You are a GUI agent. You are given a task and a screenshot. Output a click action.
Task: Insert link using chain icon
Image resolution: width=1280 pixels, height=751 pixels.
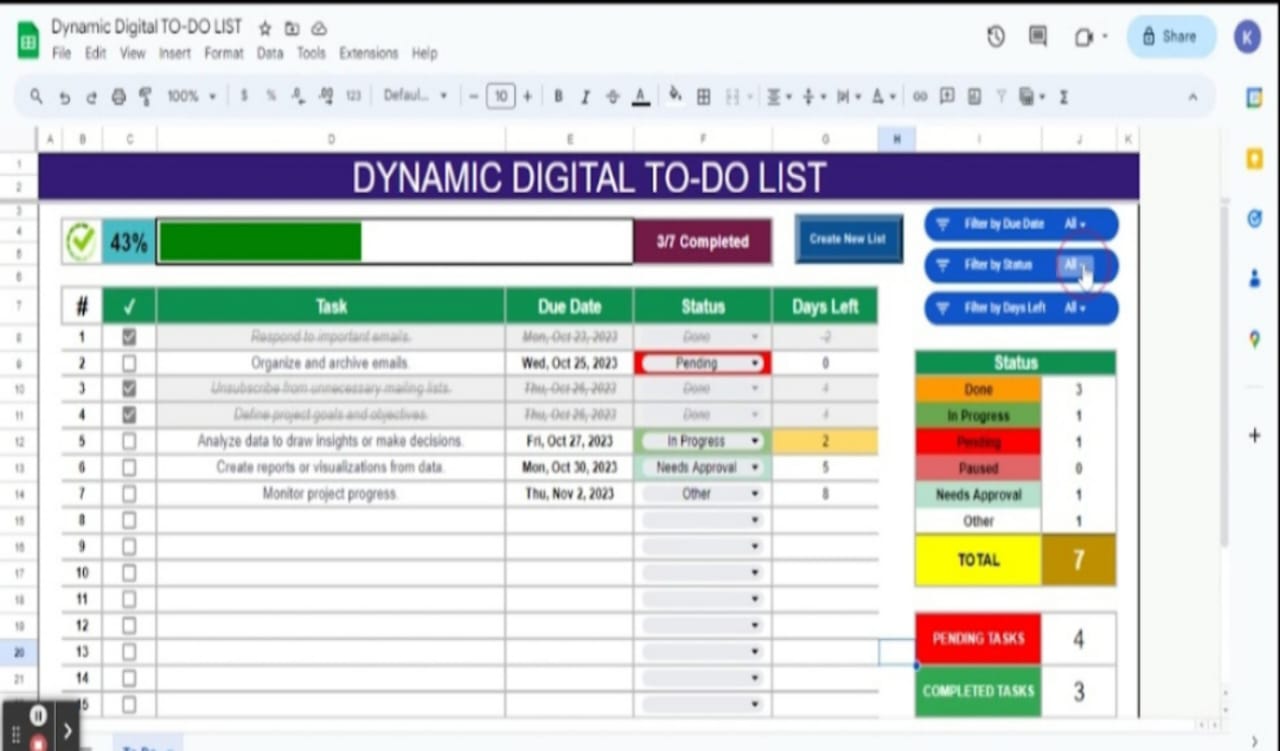click(919, 97)
